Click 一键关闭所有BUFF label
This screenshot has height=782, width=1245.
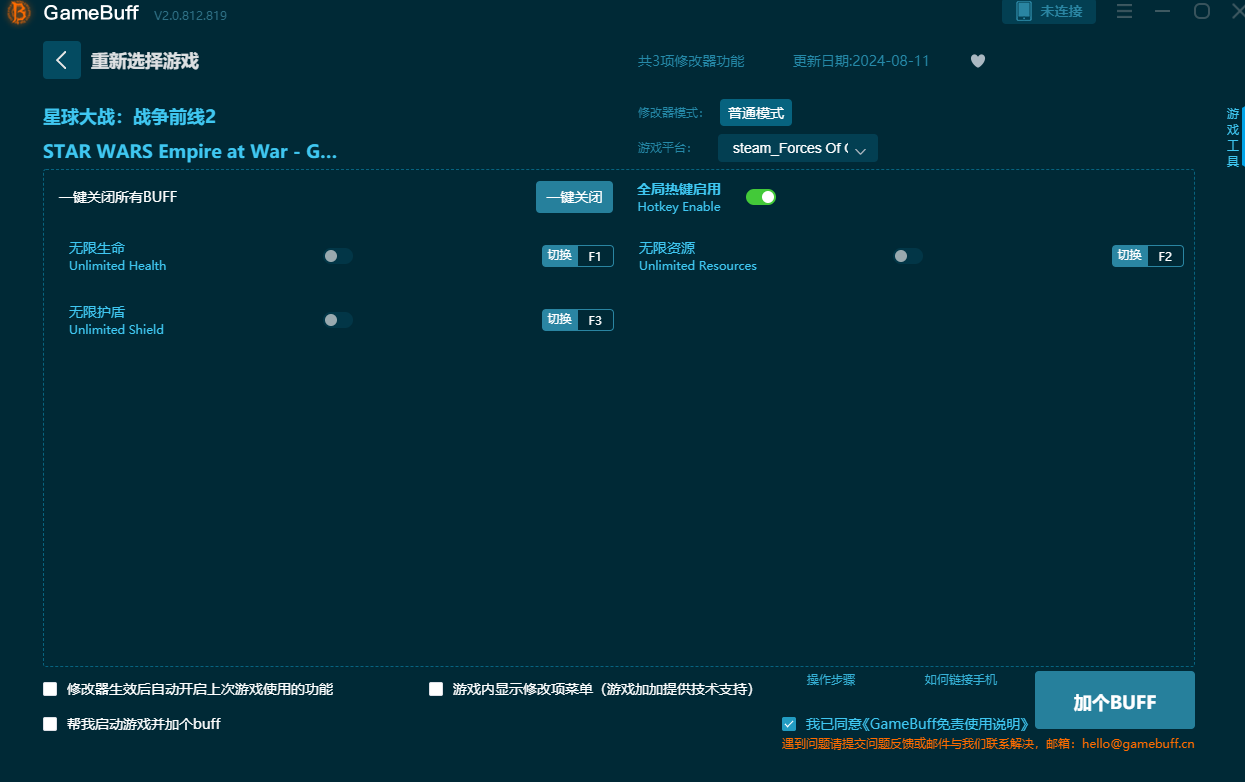pos(117,197)
